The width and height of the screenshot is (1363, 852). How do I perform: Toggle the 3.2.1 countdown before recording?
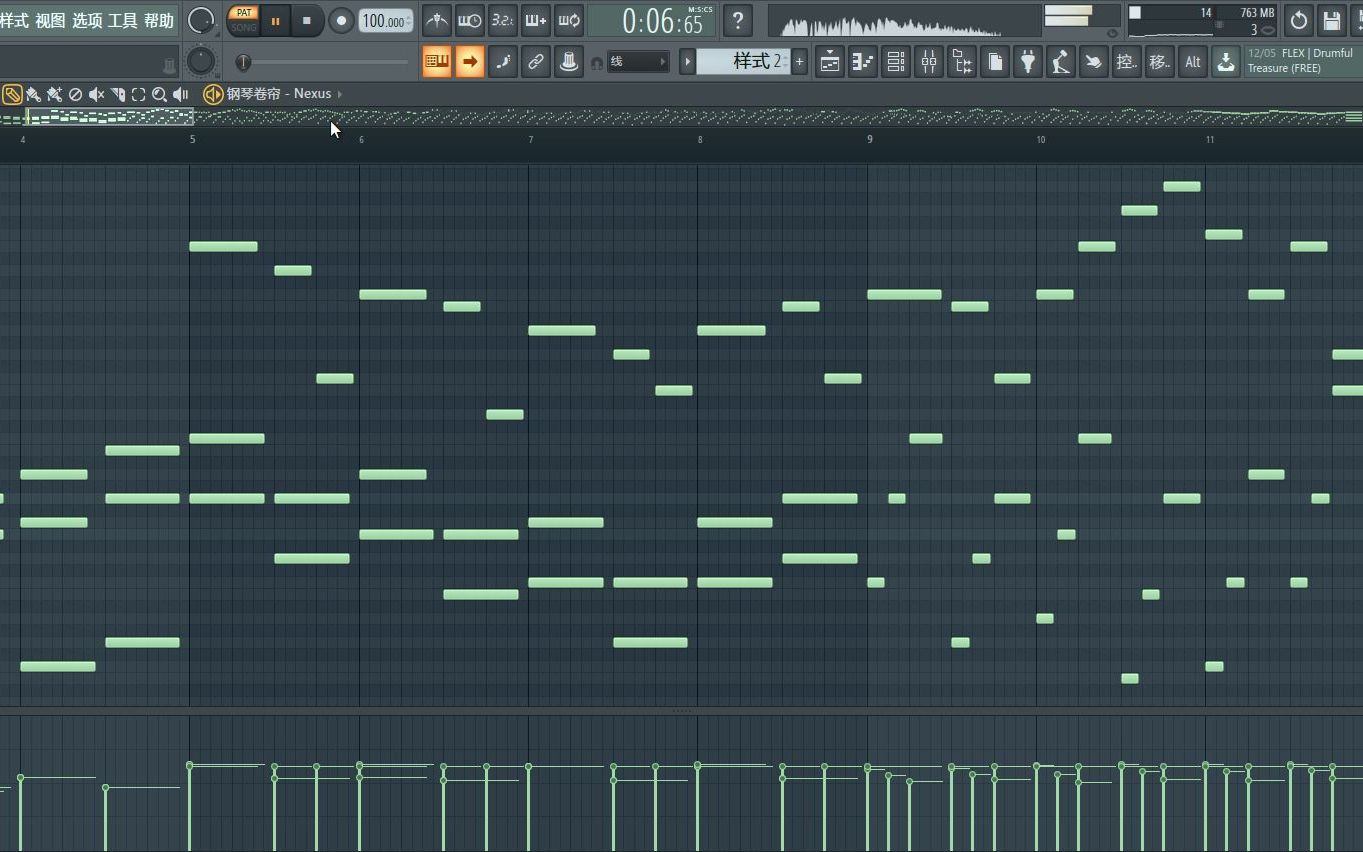(x=503, y=20)
